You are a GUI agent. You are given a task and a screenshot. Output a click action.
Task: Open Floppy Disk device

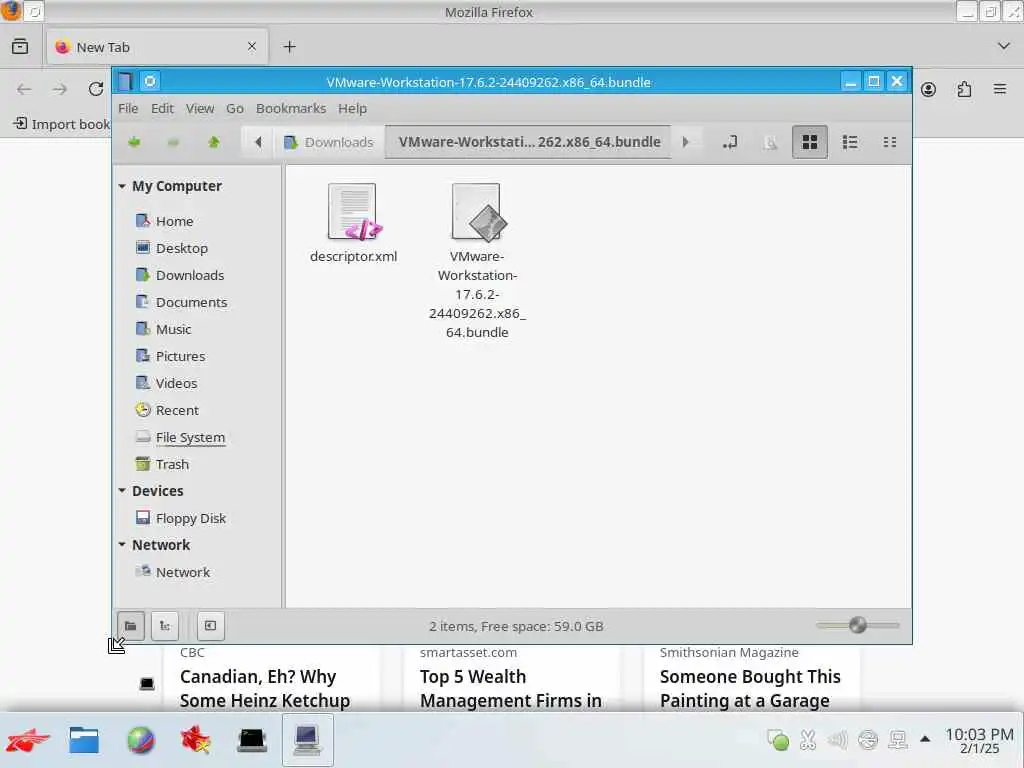pyautogui.click(x=190, y=518)
